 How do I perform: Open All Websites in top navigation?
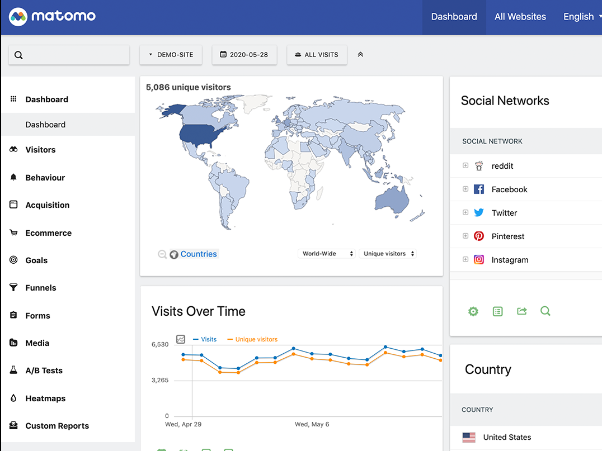click(520, 17)
